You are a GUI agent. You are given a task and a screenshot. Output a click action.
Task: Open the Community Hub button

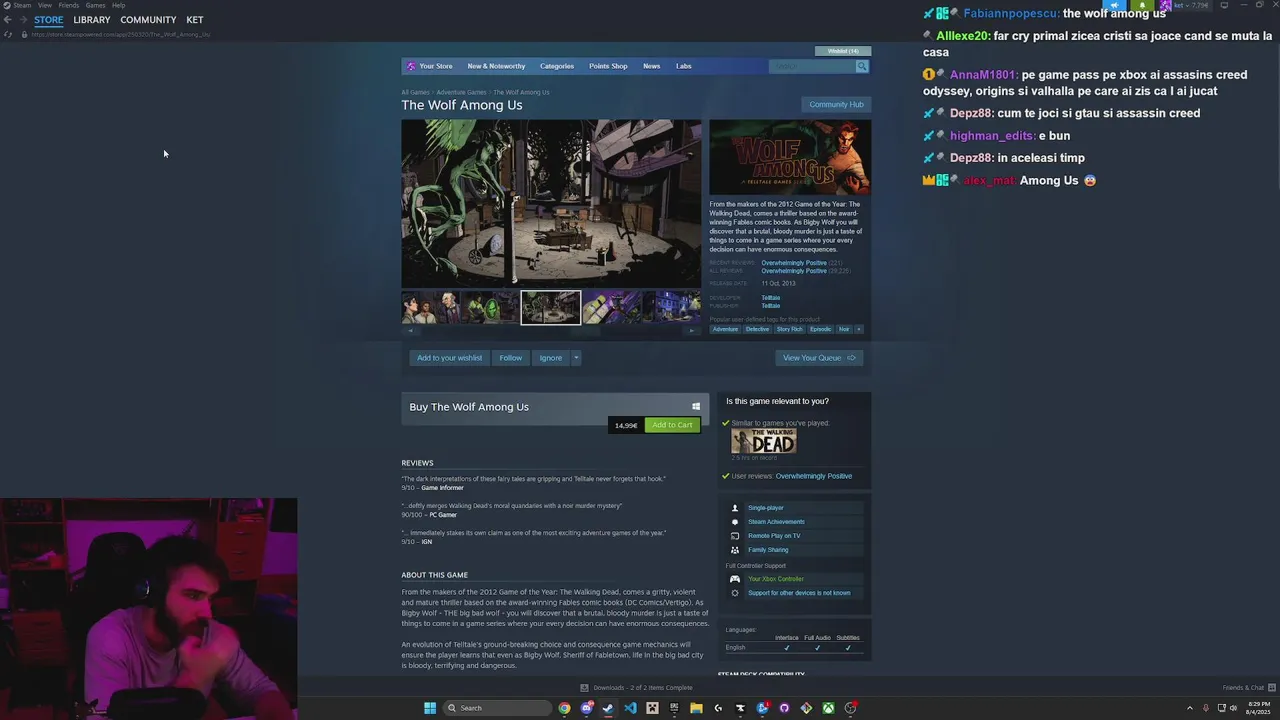point(836,104)
